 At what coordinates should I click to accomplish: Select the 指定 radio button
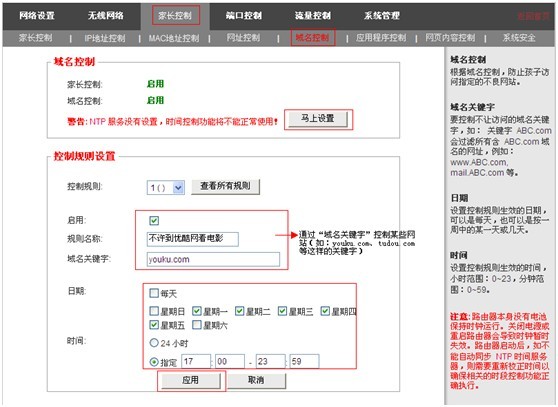pos(154,362)
